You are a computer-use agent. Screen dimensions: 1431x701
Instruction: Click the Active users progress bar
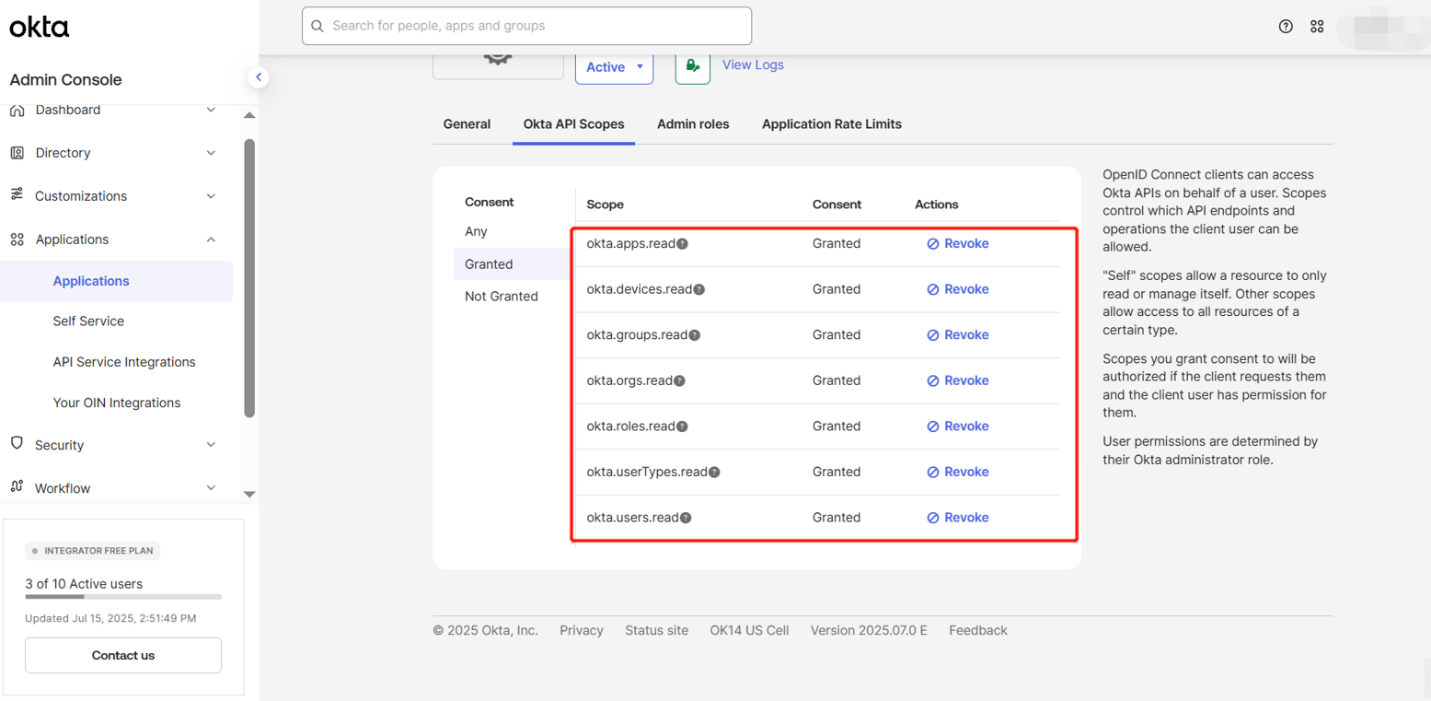(x=122, y=598)
